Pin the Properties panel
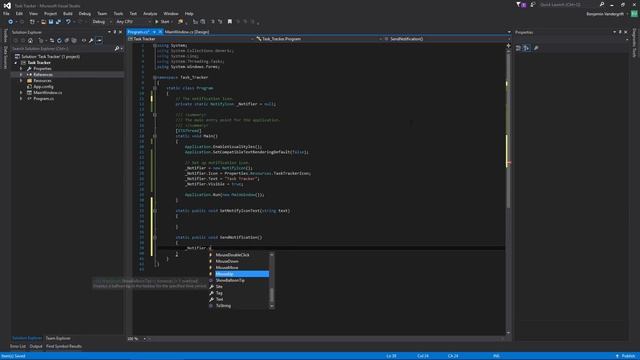640x360 pixels. tap(620, 32)
